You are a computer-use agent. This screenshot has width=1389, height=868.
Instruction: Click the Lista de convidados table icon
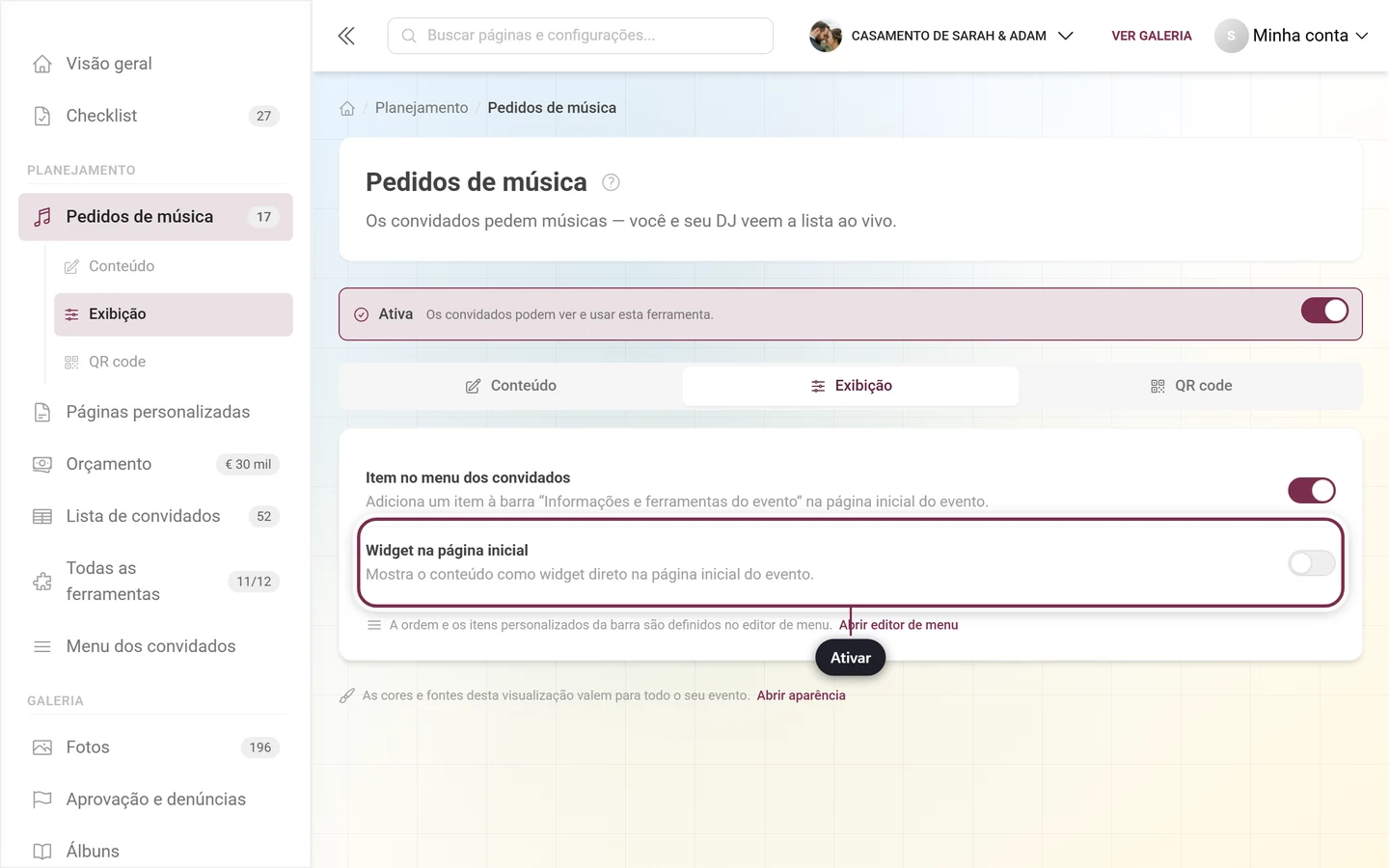(x=42, y=516)
